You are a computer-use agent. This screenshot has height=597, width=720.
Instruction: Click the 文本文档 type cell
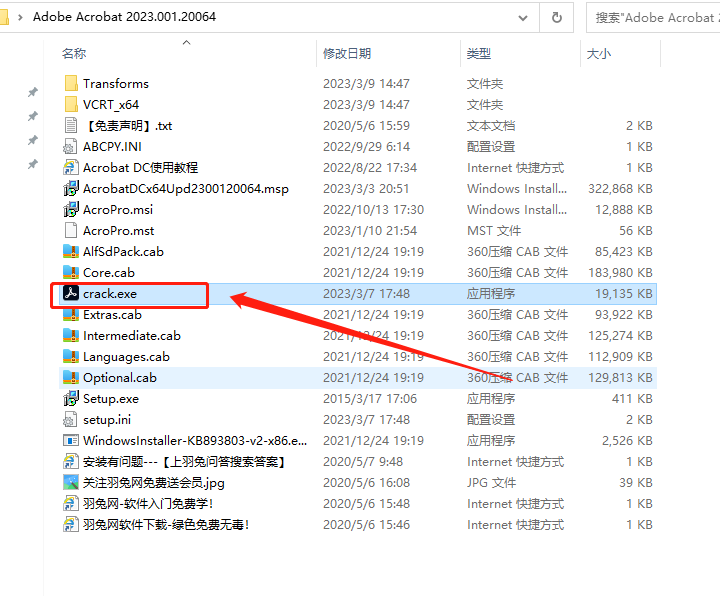491,126
